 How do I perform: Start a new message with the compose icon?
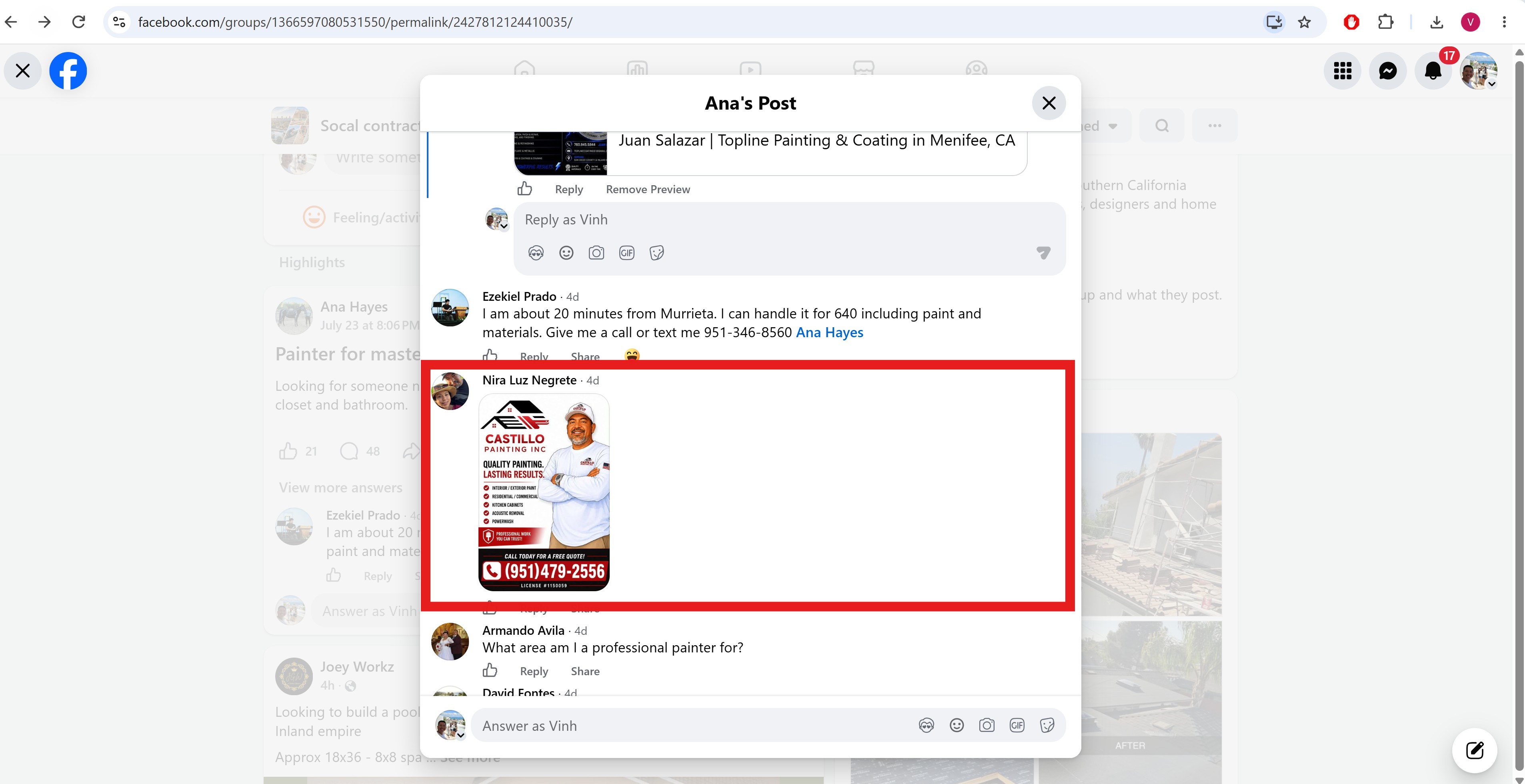1475,751
